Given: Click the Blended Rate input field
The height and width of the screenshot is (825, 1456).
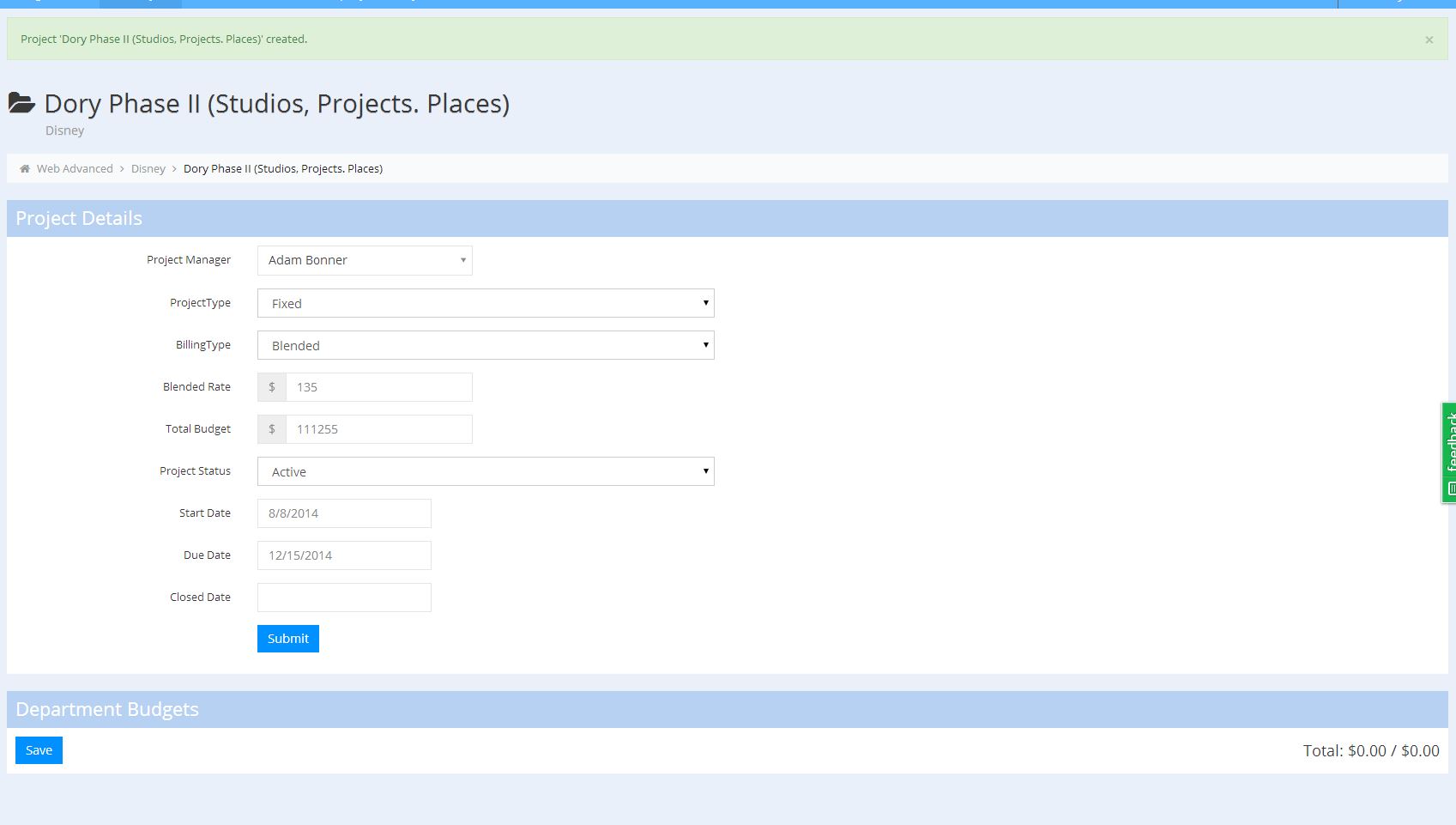Looking at the screenshot, I should (378, 387).
